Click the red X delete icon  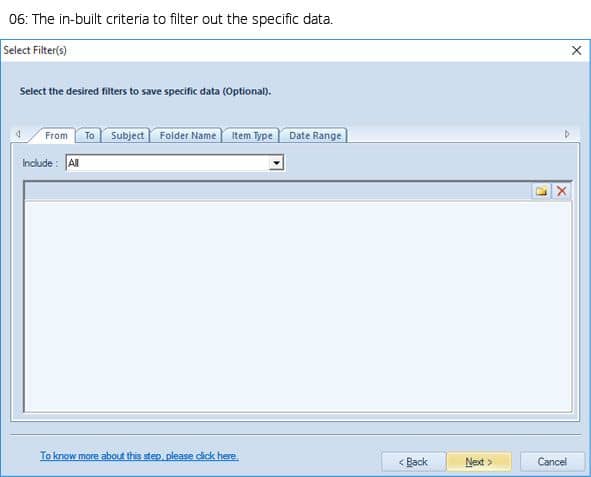tap(562, 191)
